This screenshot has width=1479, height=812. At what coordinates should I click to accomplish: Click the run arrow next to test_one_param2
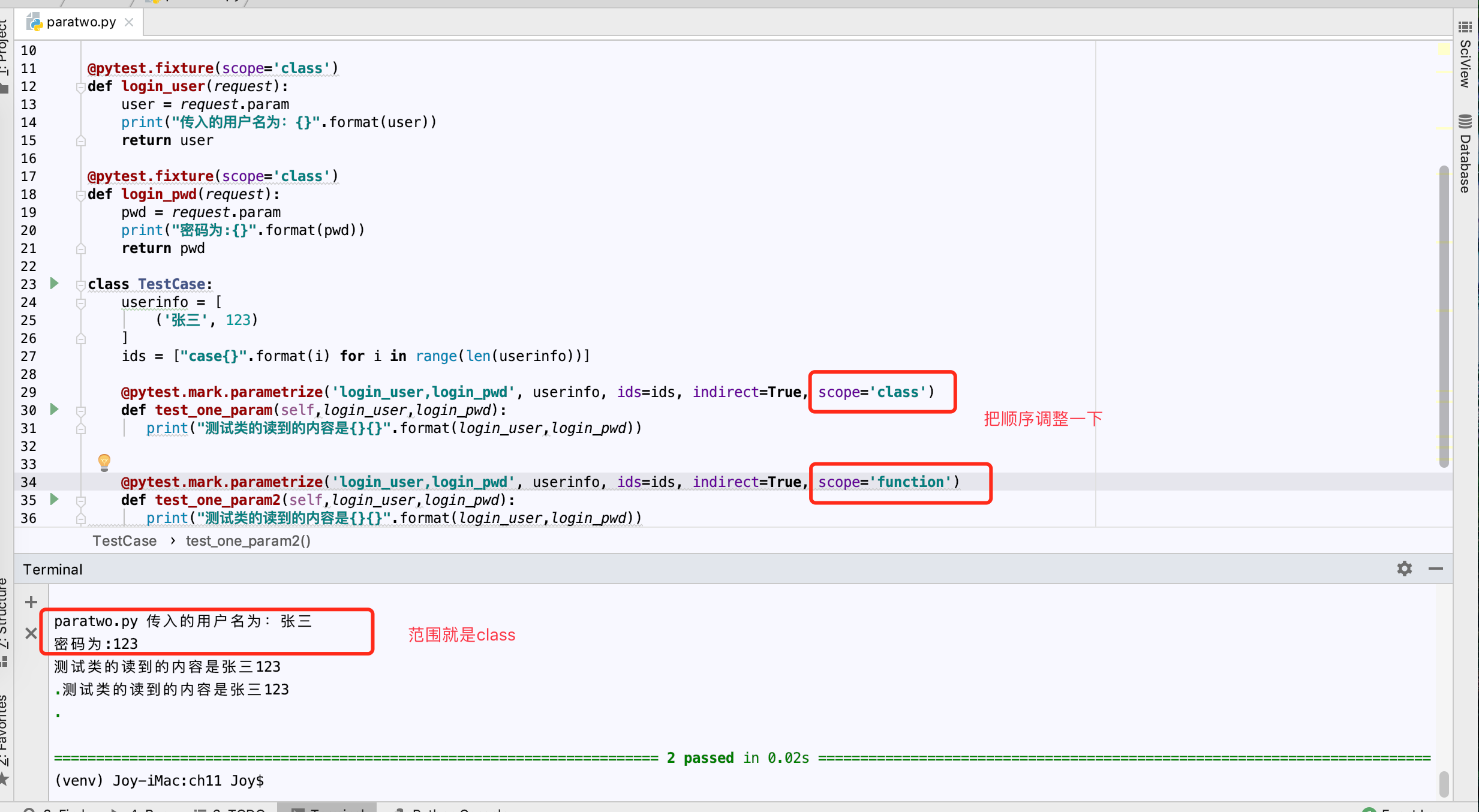coord(53,500)
